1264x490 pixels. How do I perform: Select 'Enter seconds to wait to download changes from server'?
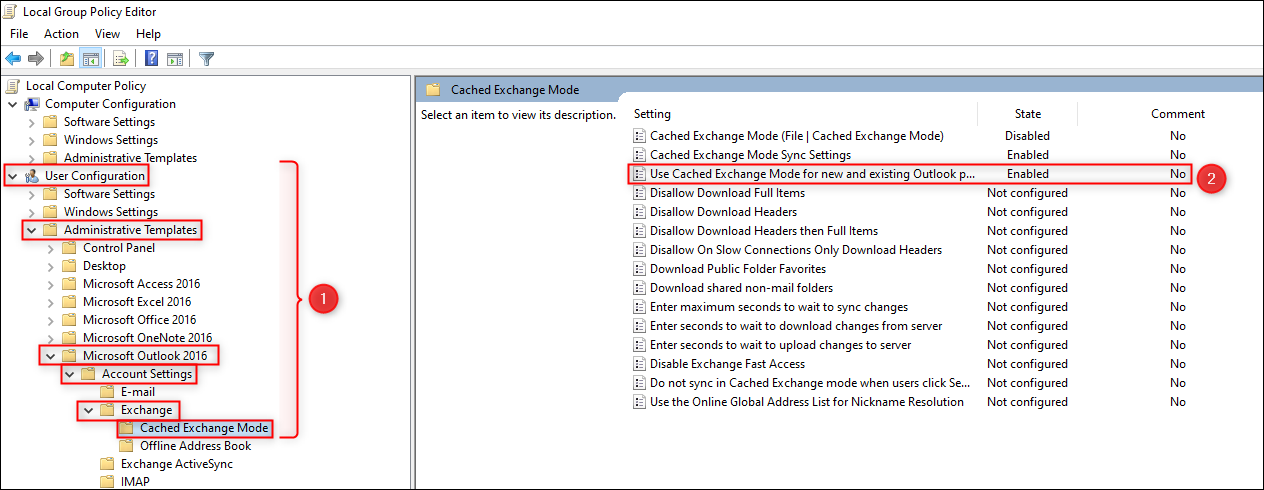pyautogui.click(x=796, y=326)
